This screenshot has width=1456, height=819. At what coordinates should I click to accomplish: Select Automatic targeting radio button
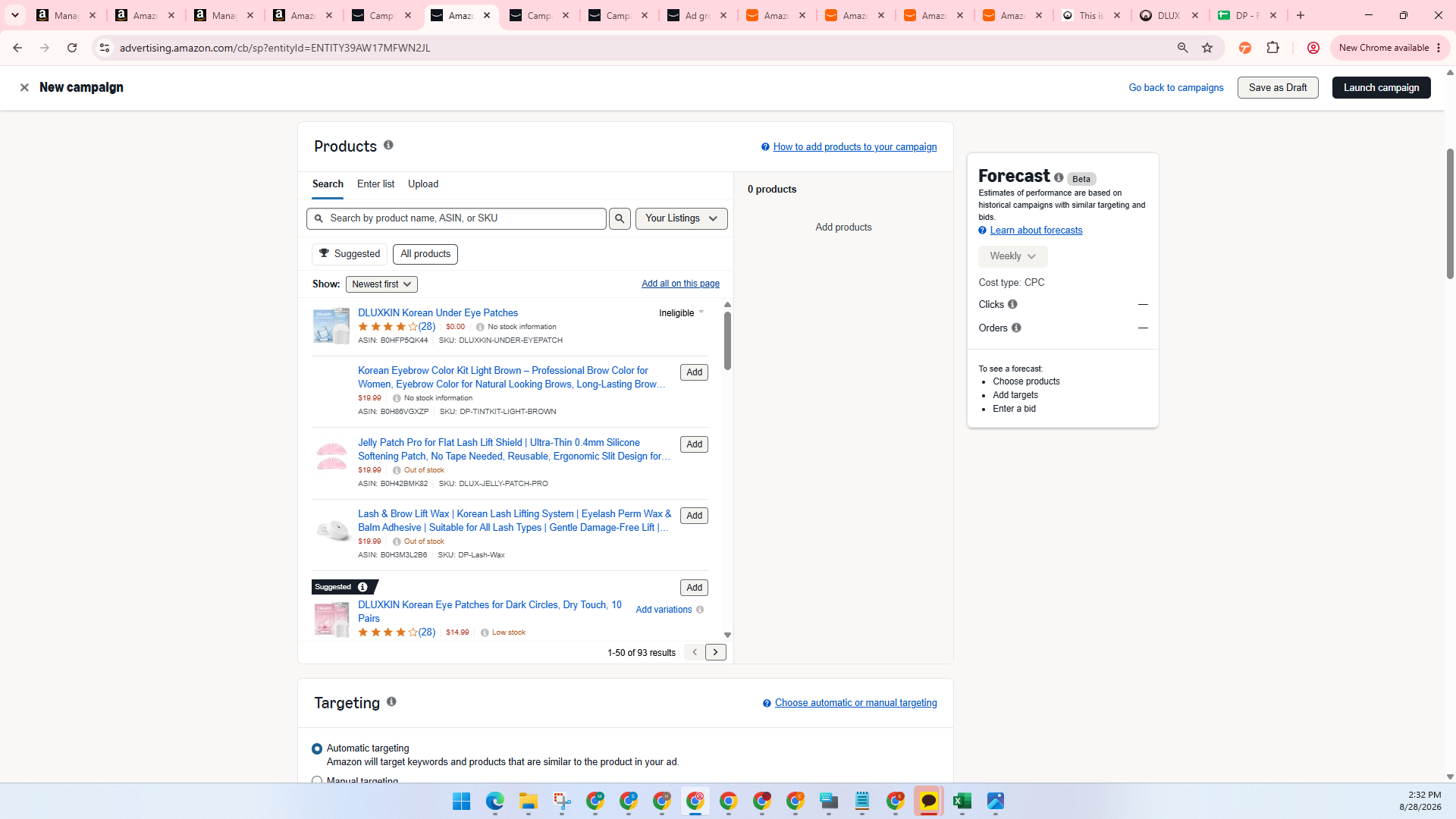[317, 749]
